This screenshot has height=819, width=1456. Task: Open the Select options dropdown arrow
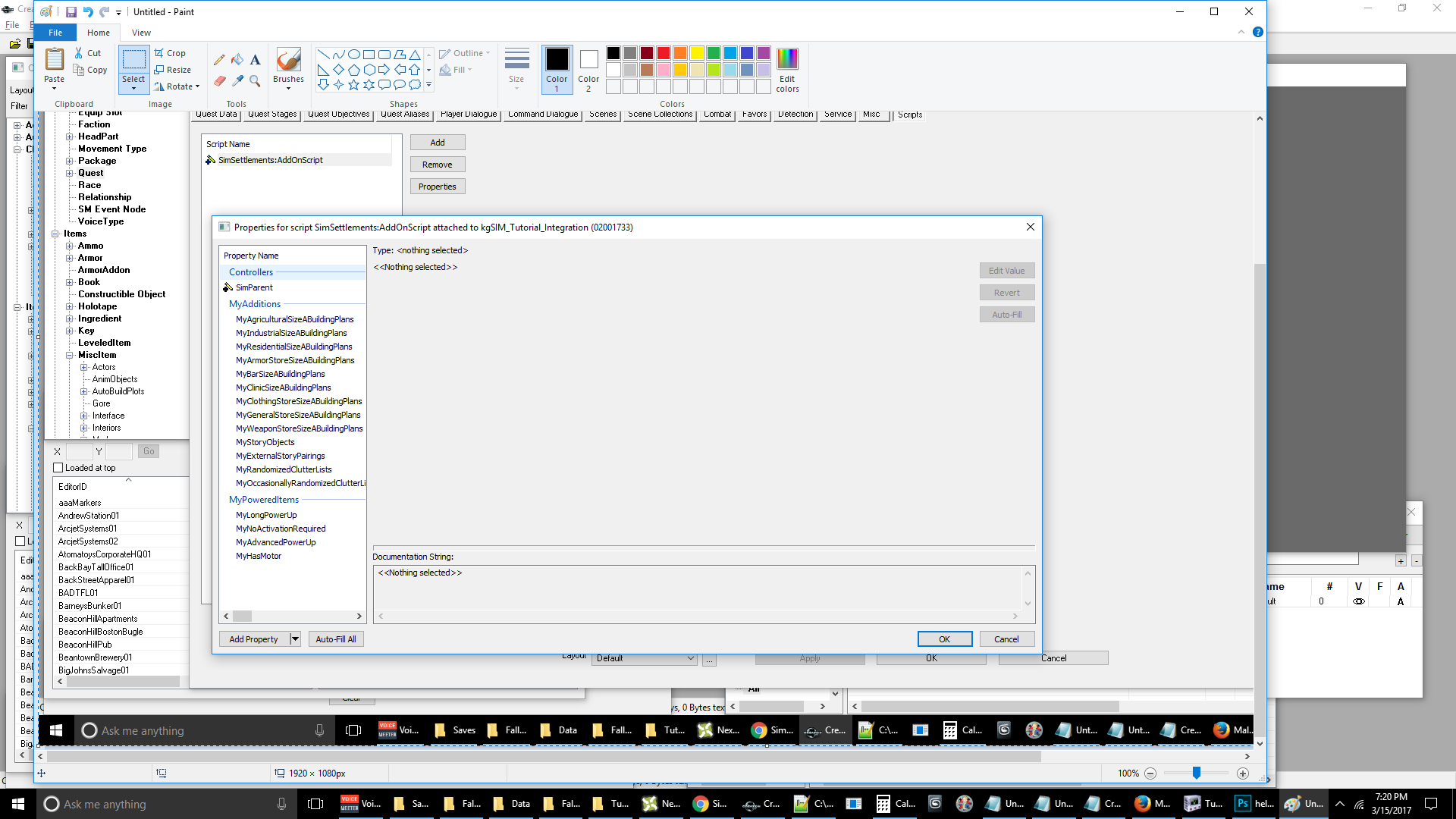pos(133,89)
